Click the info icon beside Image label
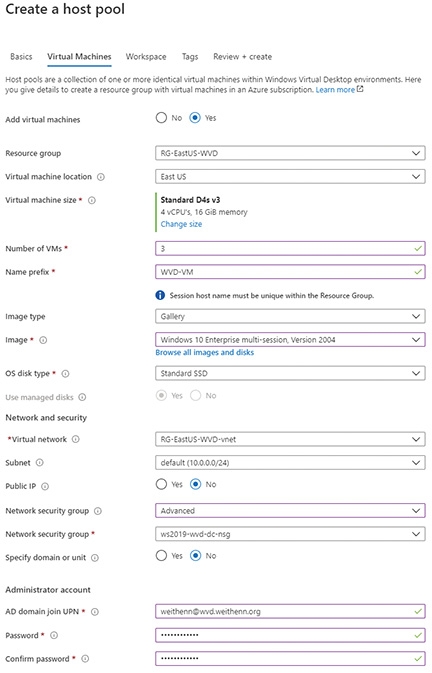This screenshot has height=673, width=432. pos(43,340)
